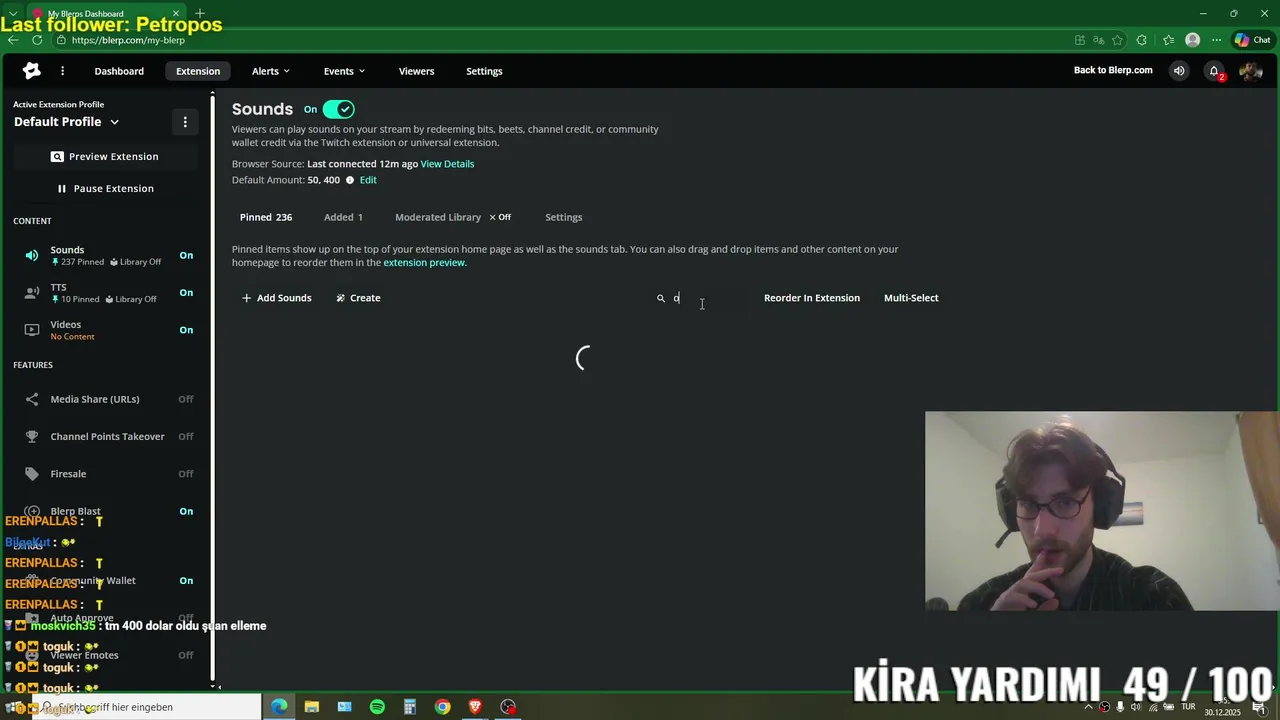The height and width of the screenshot is (720, 1280).
Task: Toggle Sounds On status in sidebar
Action: coord(186,255)
